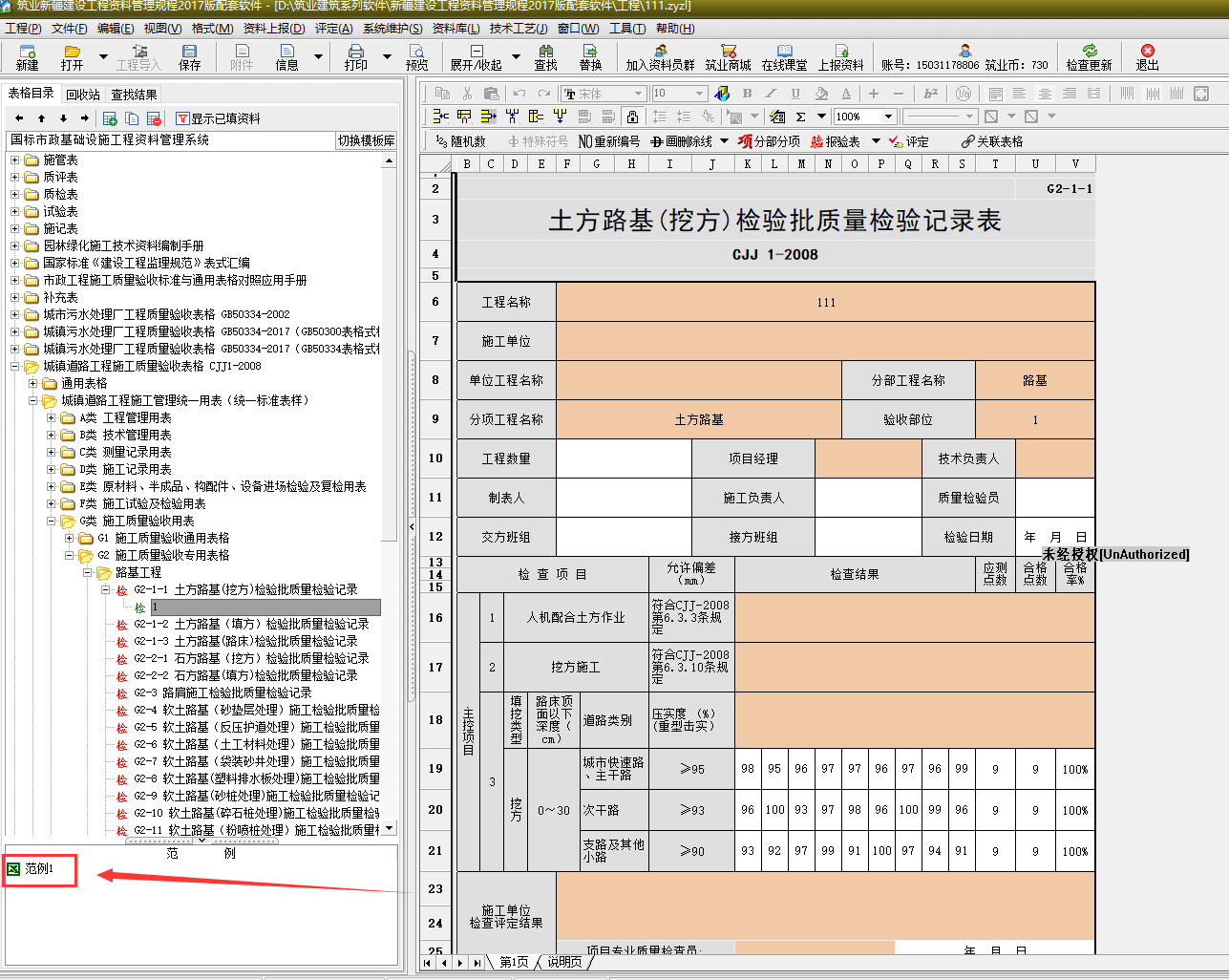Click the Sigma sum icon
Image resolution: width=1229 pixels, height=980 pixels.
(x=801, y=117)
